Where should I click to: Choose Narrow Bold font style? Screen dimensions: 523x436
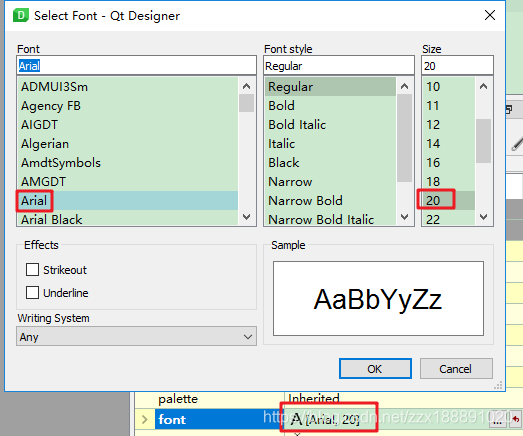point(330,200)
